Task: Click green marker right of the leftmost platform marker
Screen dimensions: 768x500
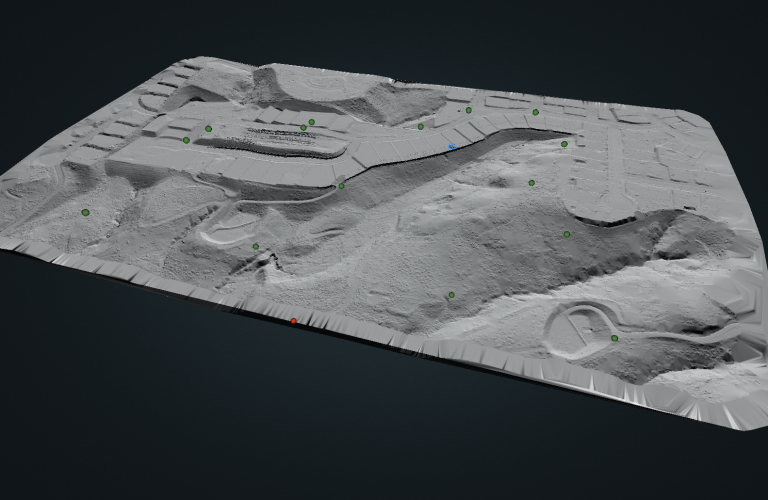Action: pos(208,128)
